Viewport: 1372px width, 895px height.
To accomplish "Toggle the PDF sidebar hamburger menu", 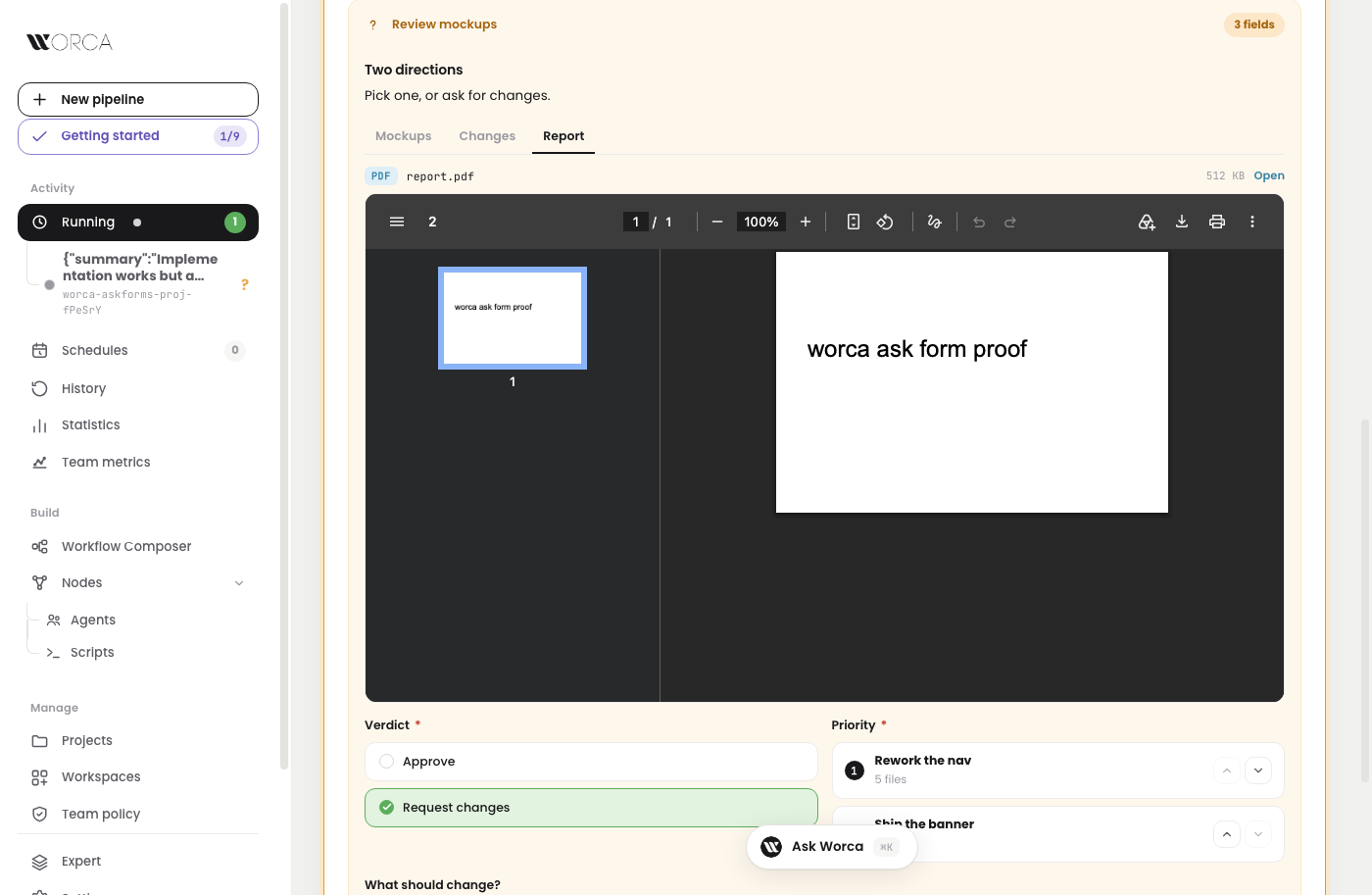I will (397, 222).
